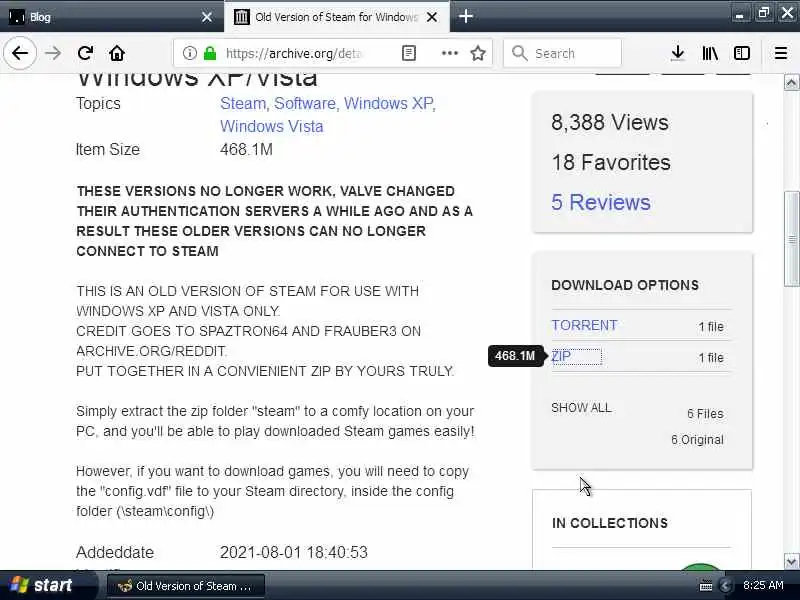Click the 1 file count beside TORRENT
Image resolution: width=800 pixels, height=600 pixels.
point(711,327)
